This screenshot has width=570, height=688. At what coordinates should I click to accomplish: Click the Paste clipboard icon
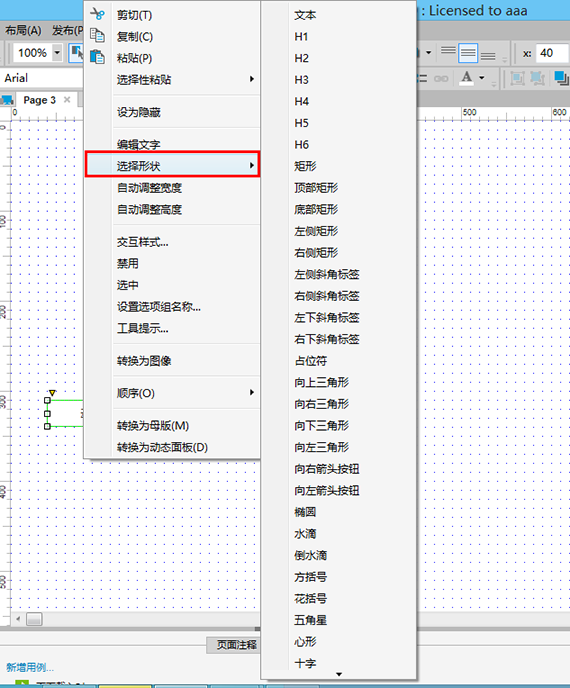(97, 57)
